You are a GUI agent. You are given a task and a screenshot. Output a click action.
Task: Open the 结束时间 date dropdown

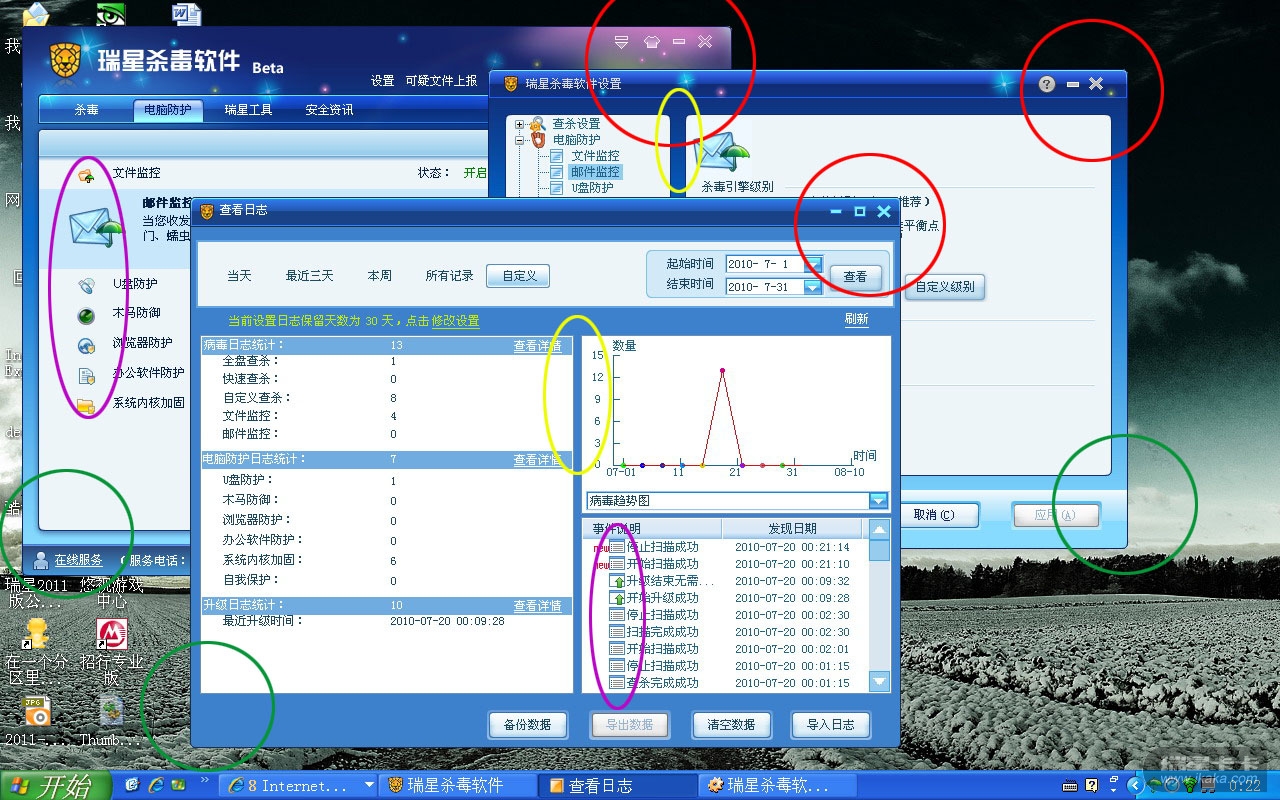(x=813, y=287)
